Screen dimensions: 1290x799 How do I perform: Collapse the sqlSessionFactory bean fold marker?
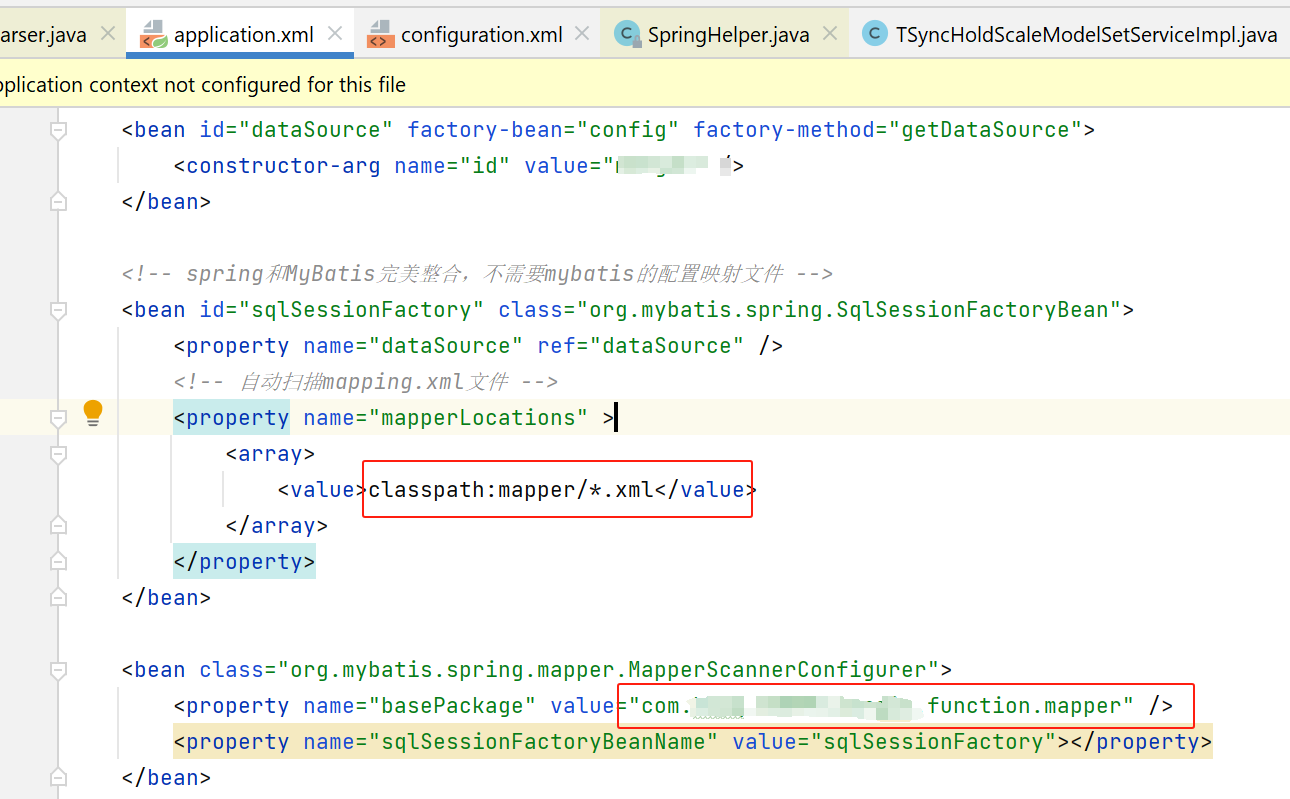(58, 310)
